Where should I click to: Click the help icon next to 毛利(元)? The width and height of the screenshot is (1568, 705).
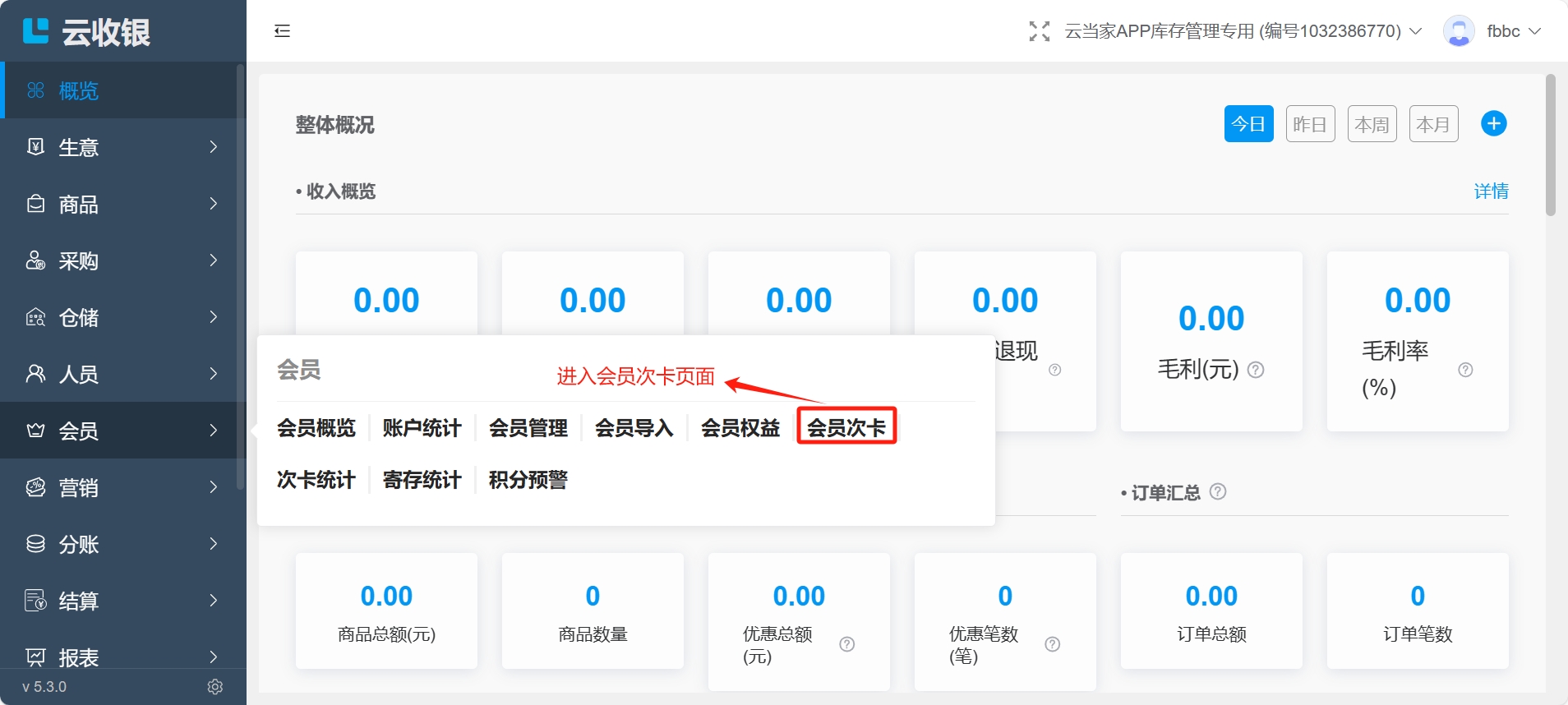[x=1256, y=370]
